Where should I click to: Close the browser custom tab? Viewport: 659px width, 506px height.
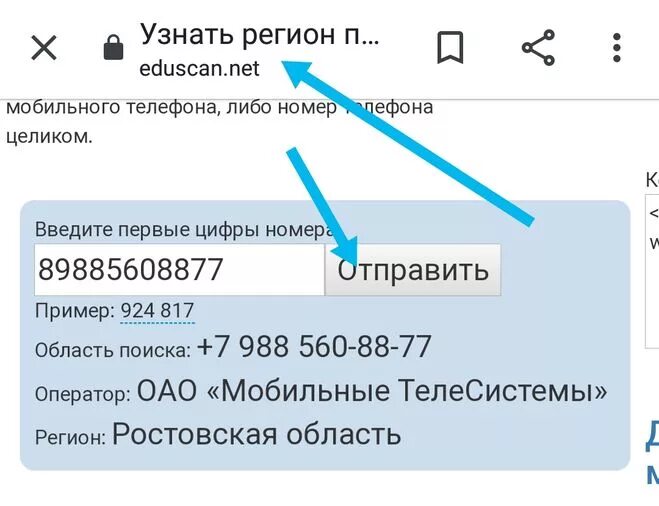point(44,48)
